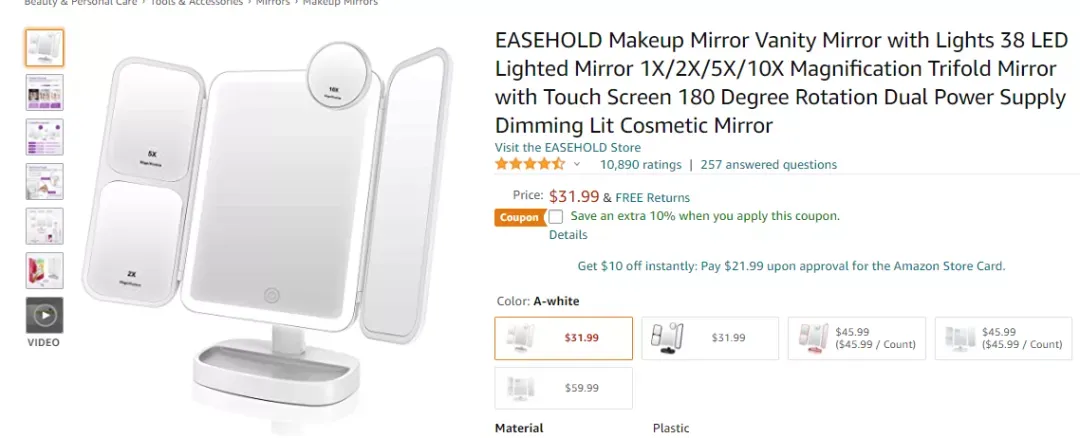Screen dimensions: 1080x438
Task: View the second product thumbnail image
Action: click(45, 92)
